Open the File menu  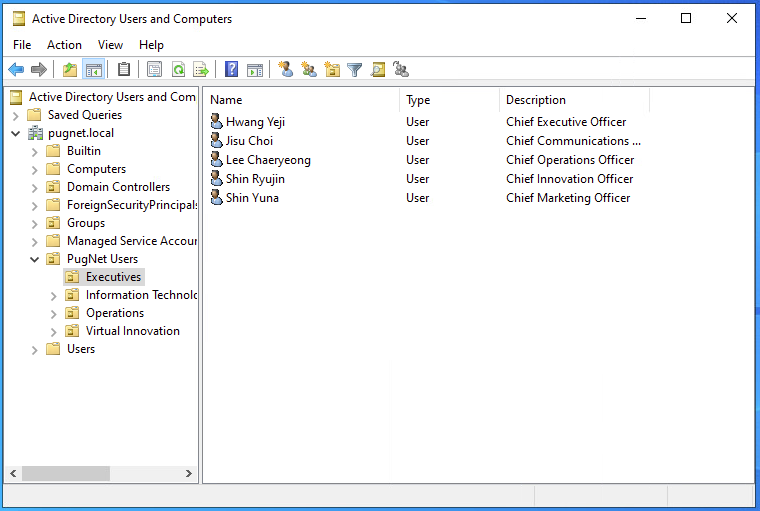tap(22, 45)
